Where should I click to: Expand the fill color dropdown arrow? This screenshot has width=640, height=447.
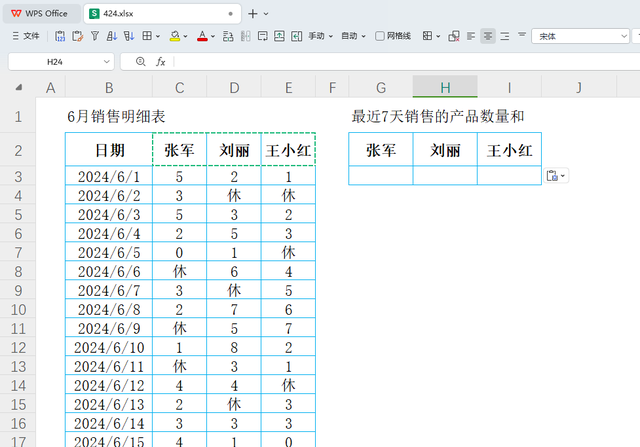185,37
